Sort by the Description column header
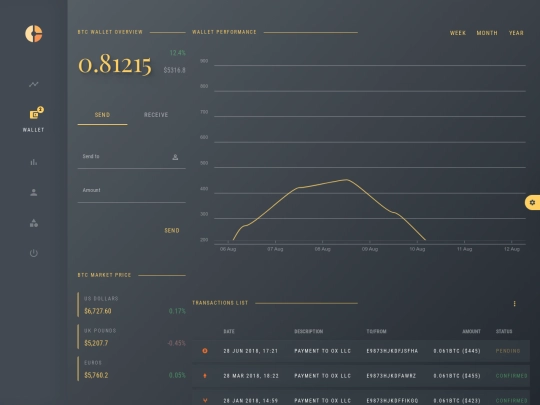Screen dimensions: 540x405 point(309,331)
